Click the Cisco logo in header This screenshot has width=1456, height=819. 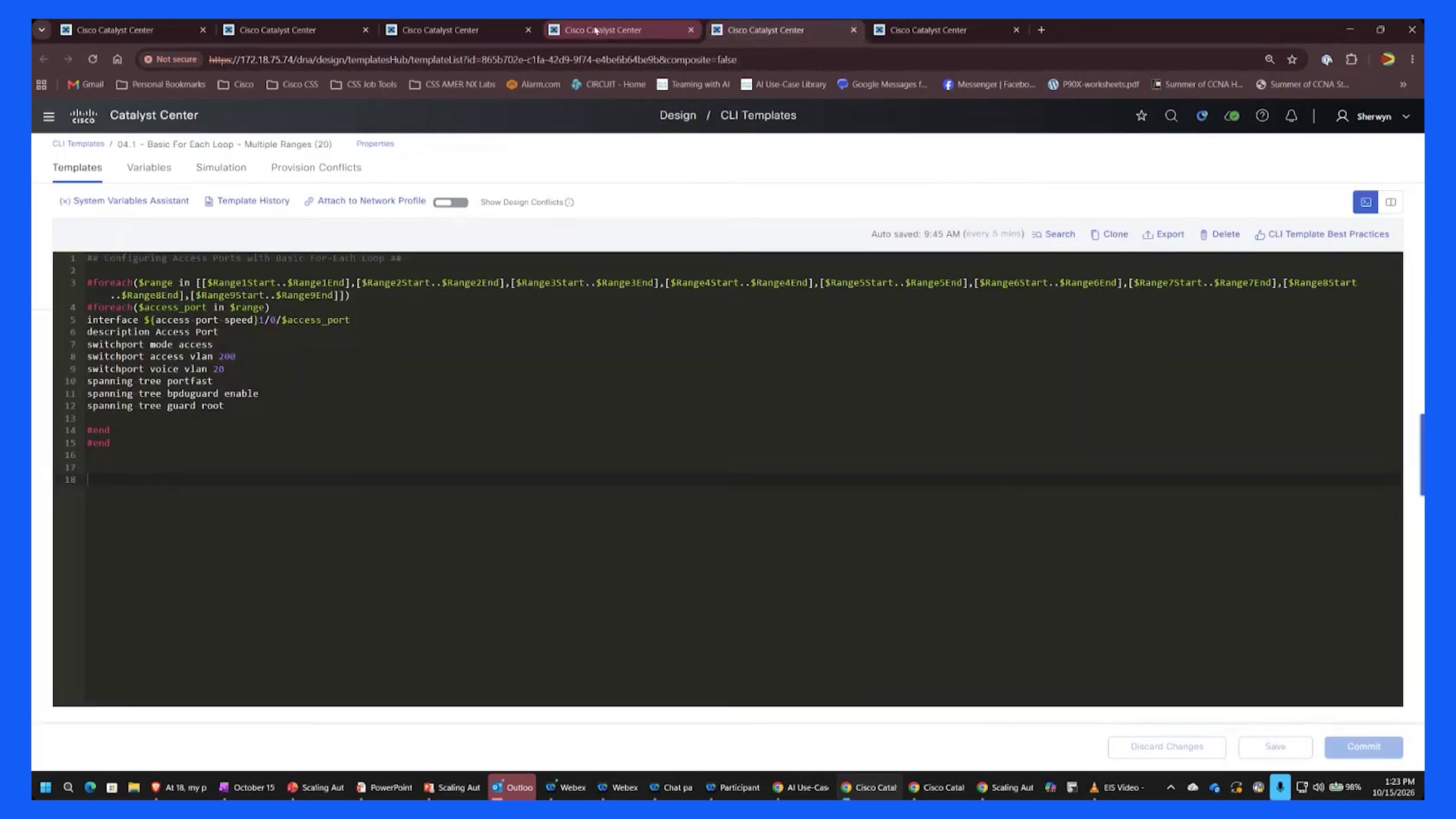tap(83, 116)
